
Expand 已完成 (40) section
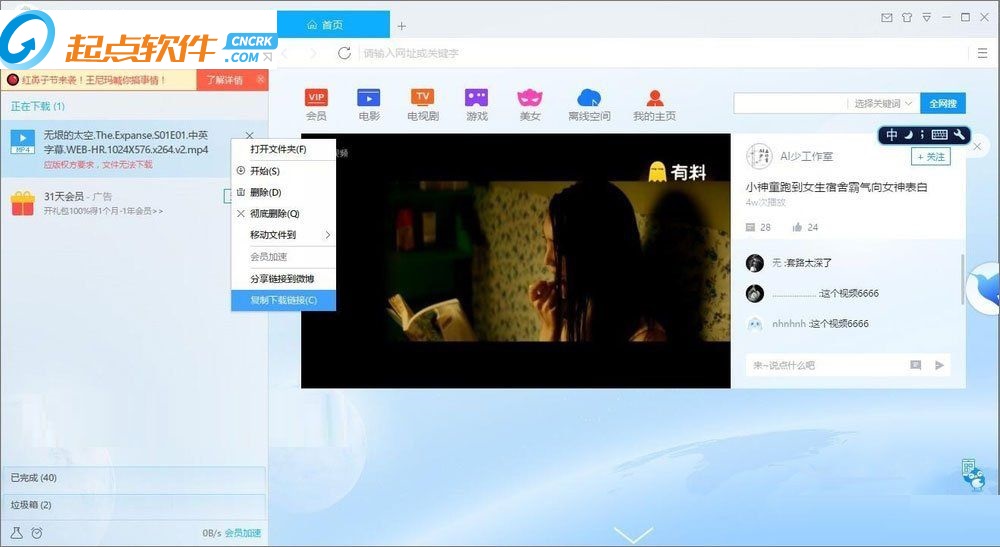pos(134,478)
